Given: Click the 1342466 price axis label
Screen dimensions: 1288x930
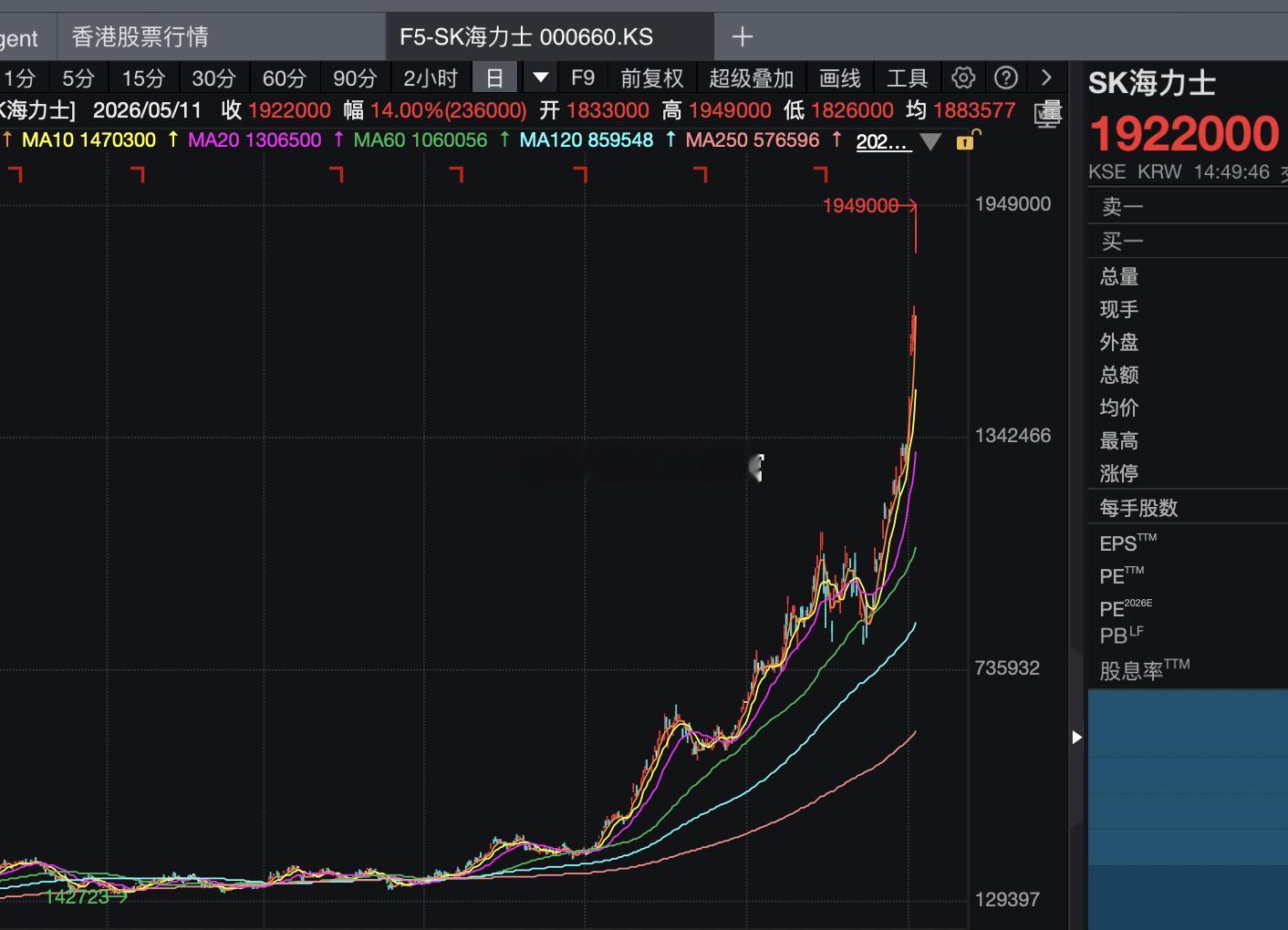Looking at the screenshot, I should point(1013,435).
